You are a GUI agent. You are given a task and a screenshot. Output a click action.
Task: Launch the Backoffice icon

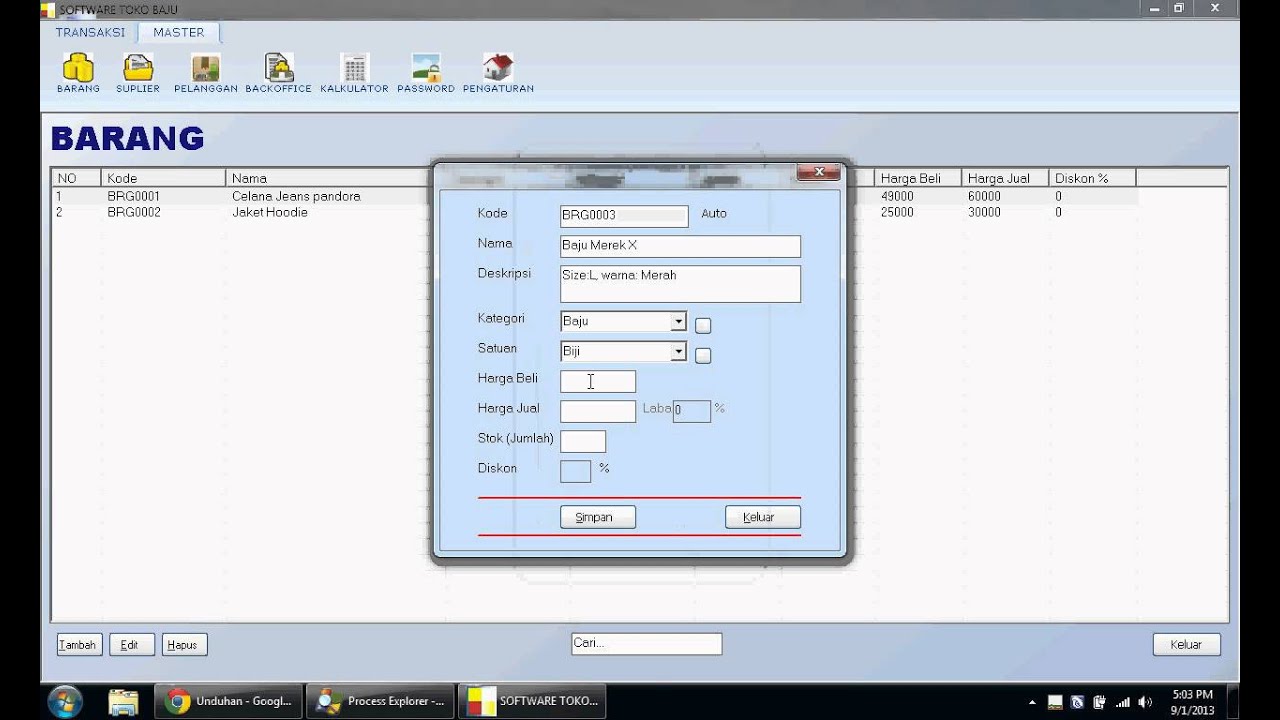pyautogui.click(x=278, y=68)
